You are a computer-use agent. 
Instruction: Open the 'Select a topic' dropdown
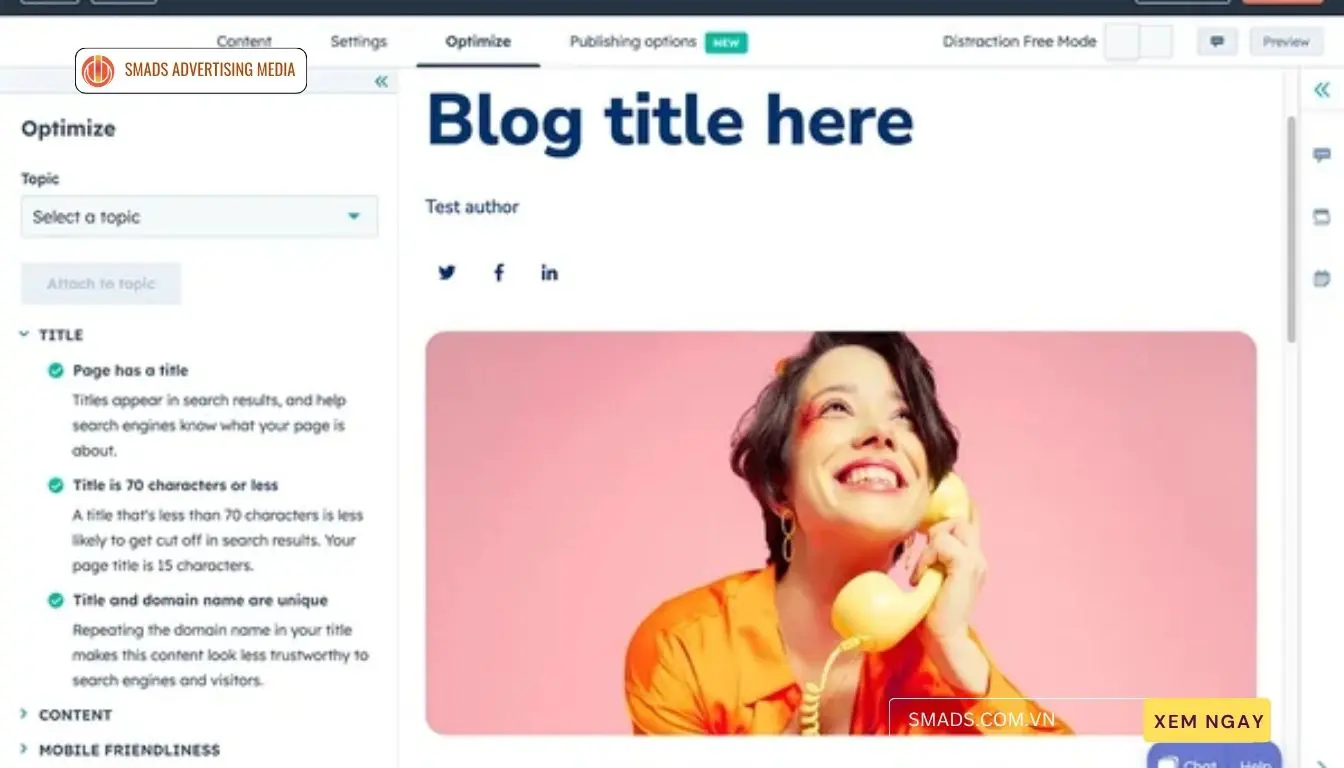(199, 217)
